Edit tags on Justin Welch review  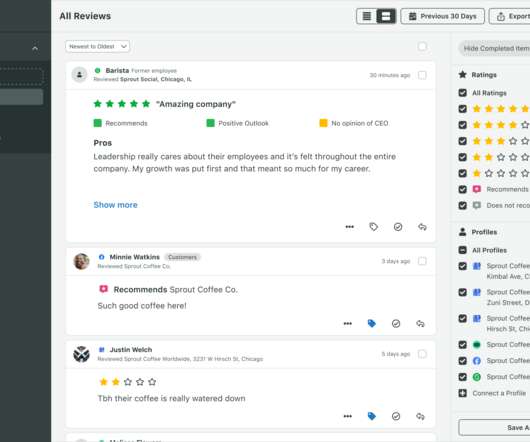tap(371, 416)
